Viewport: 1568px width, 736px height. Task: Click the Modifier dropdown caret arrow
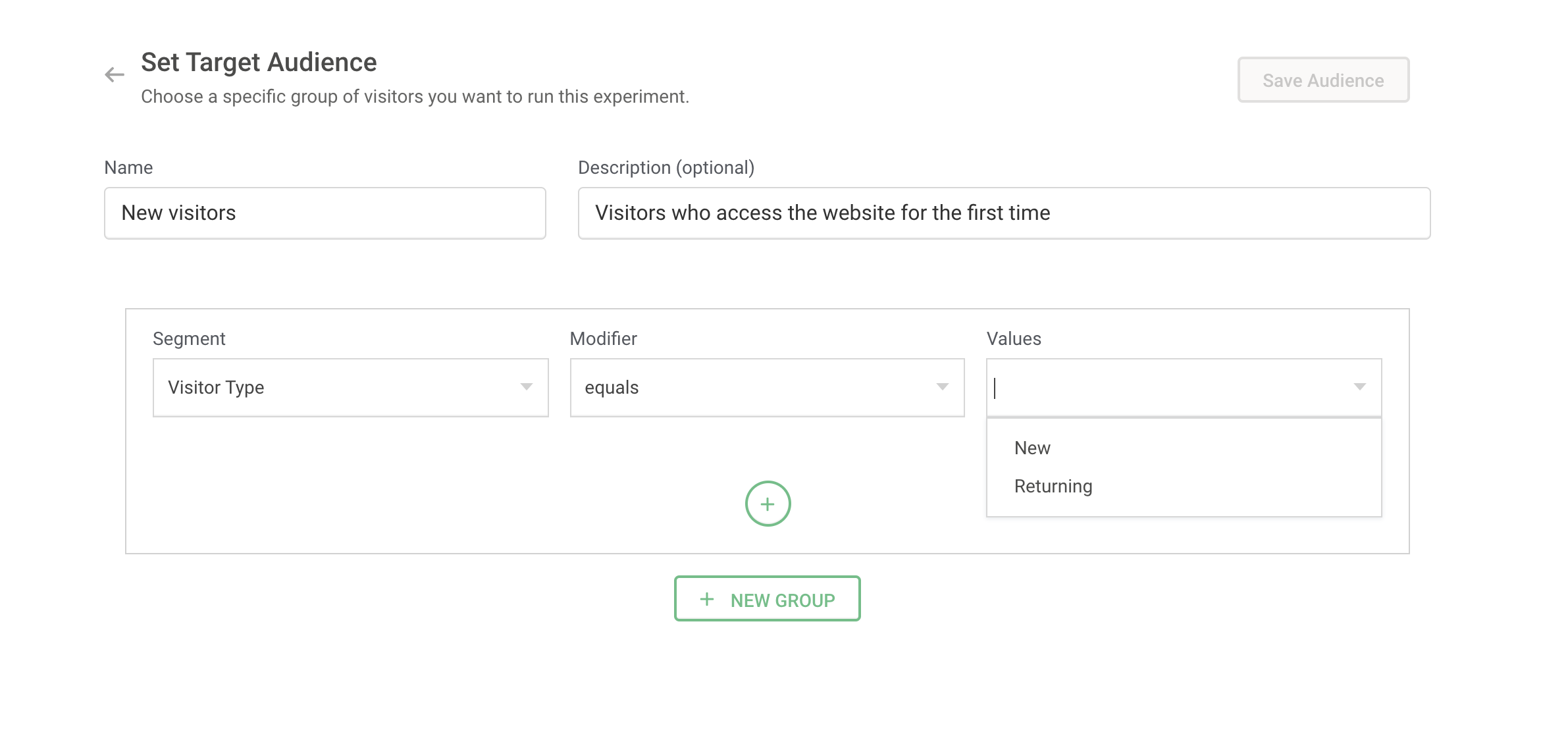tap(942, 387)
